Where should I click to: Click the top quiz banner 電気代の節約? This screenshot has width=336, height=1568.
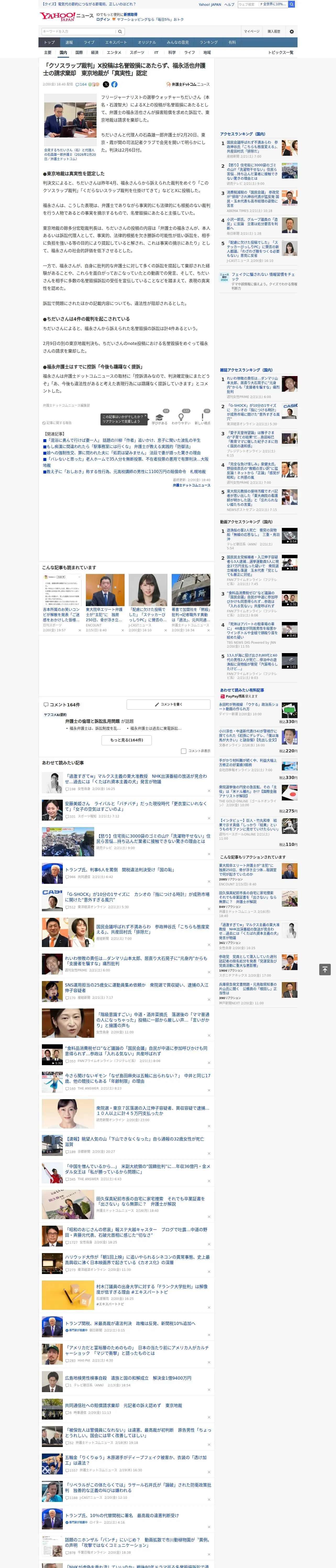[x=88, y=4]
